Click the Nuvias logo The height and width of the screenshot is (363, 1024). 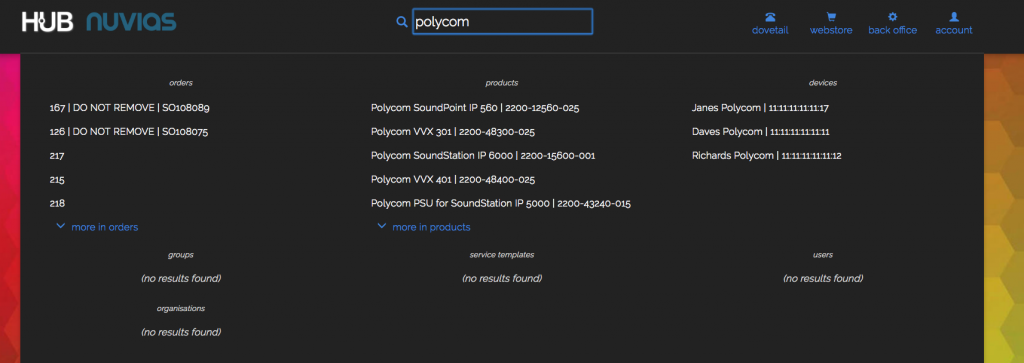131,22
